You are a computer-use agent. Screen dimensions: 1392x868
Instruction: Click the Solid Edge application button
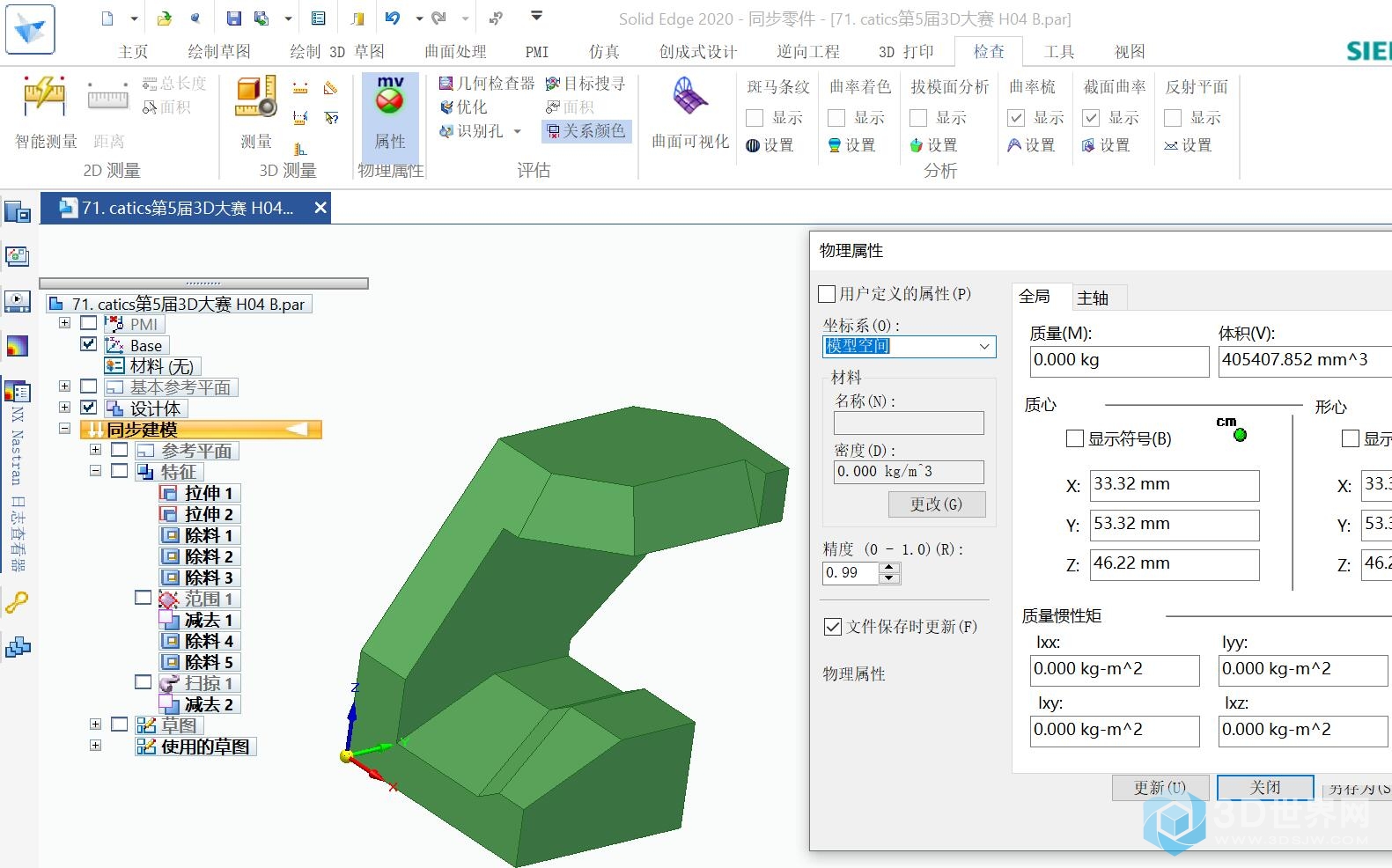pos(30,28)
